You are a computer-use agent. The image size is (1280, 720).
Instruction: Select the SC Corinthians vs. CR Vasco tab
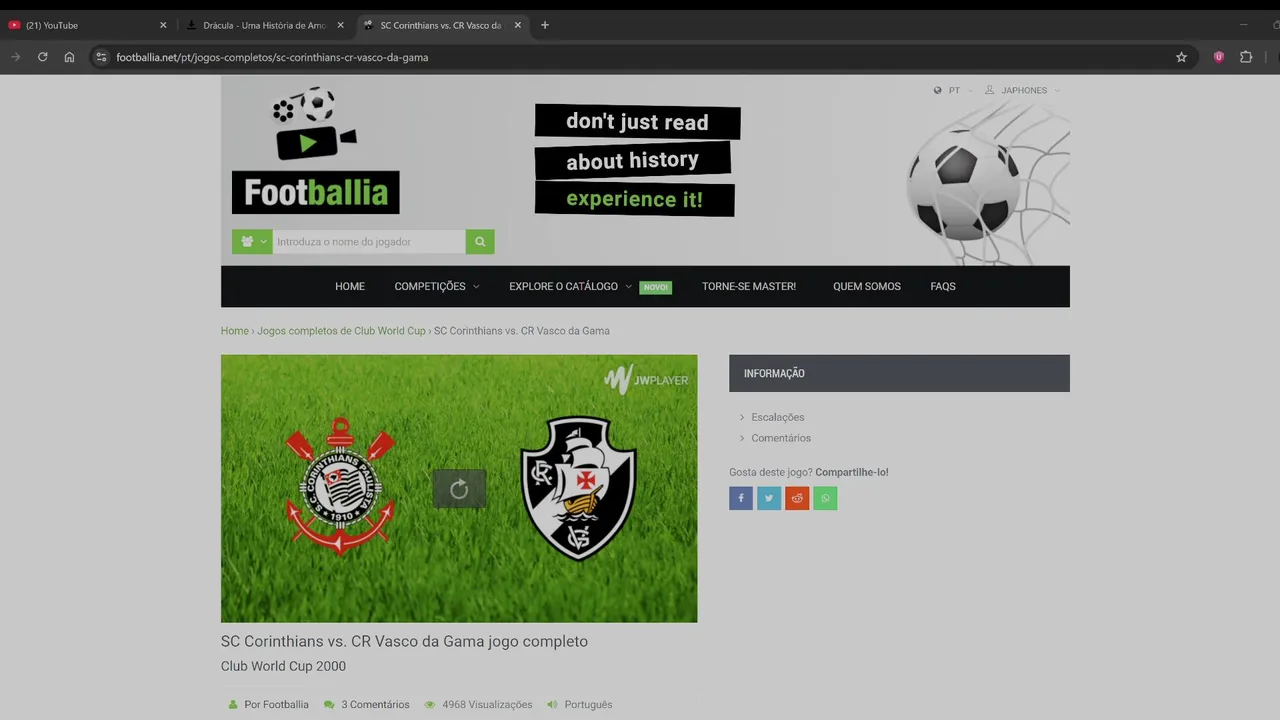click(442, 25)
